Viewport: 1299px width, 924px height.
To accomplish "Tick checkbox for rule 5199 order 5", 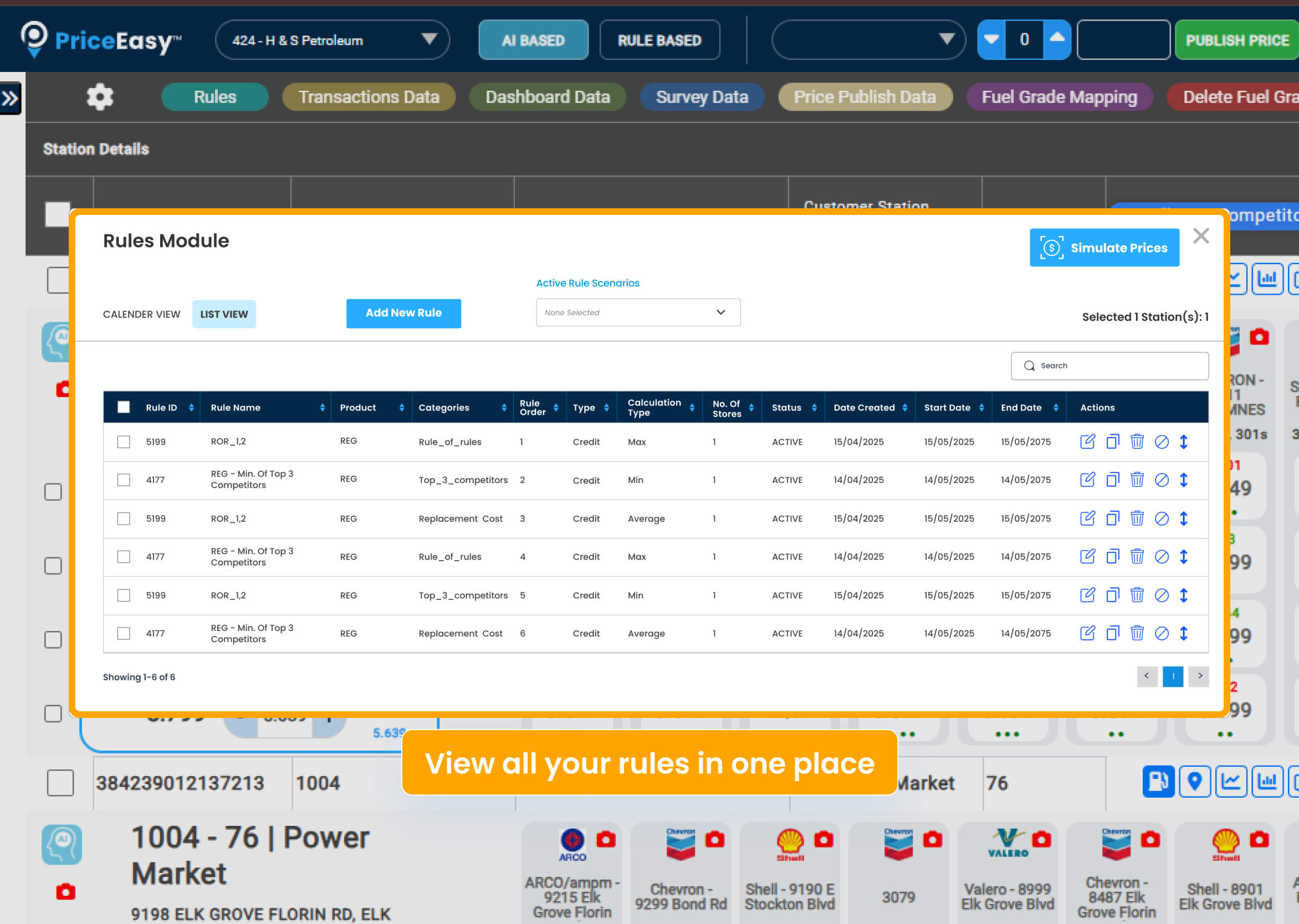I will (x=124, y=595).
